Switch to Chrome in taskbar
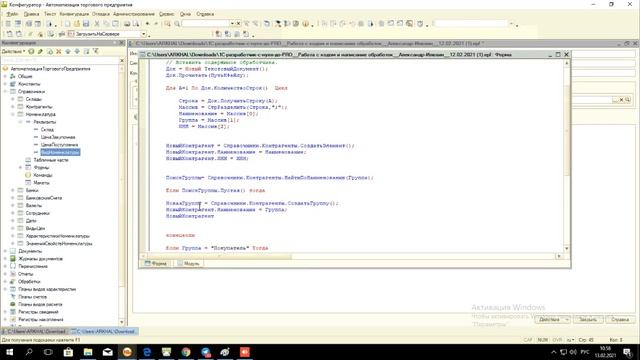The image size is (640, 360). coord(186,352)
